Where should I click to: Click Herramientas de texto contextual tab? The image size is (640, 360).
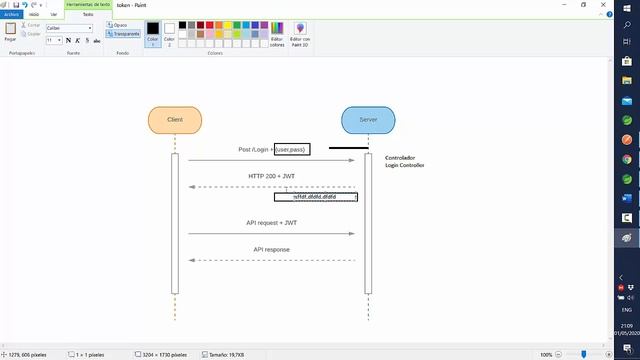88,4
